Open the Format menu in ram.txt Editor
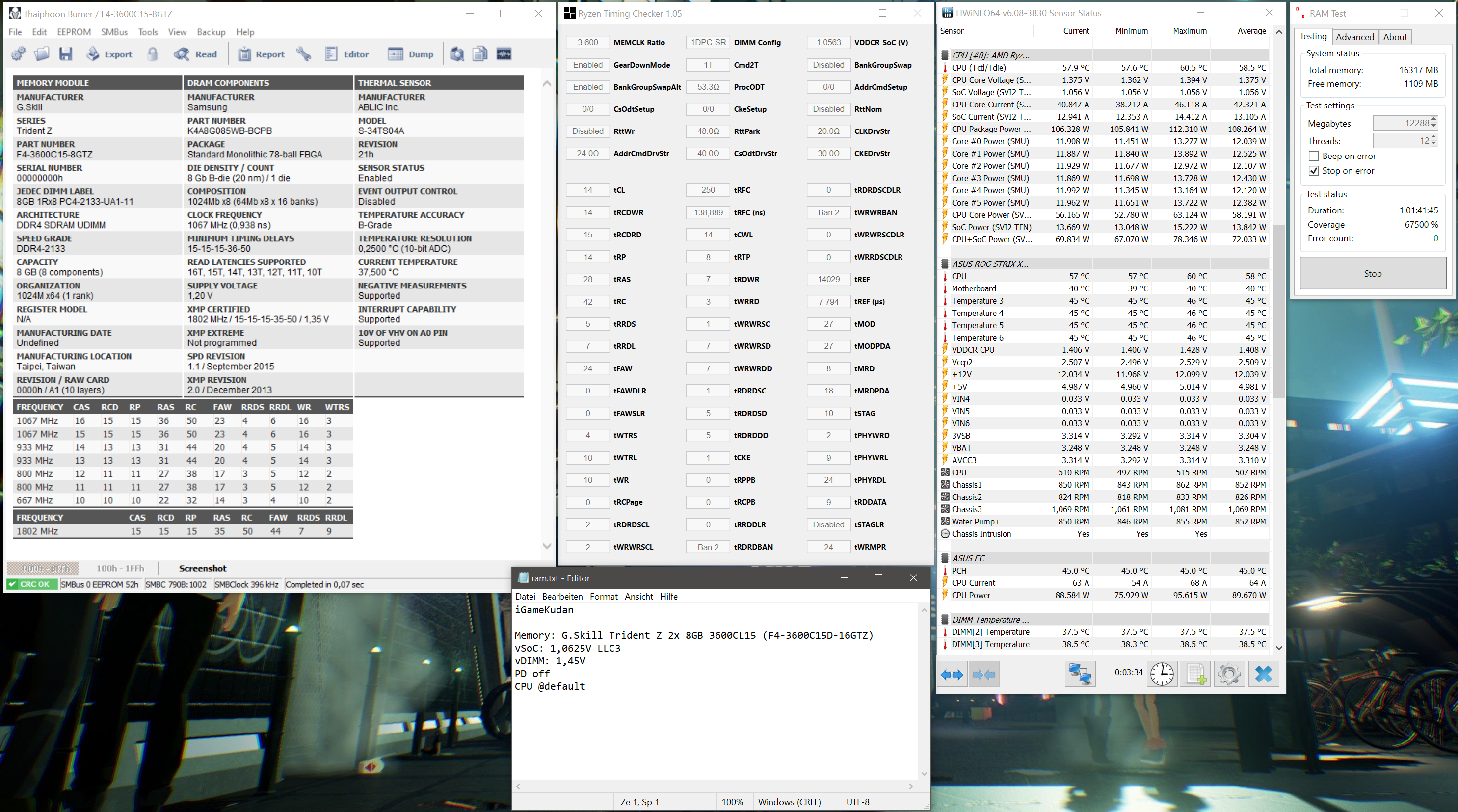This screenshot has width=1458, height=812. point(603,597)
